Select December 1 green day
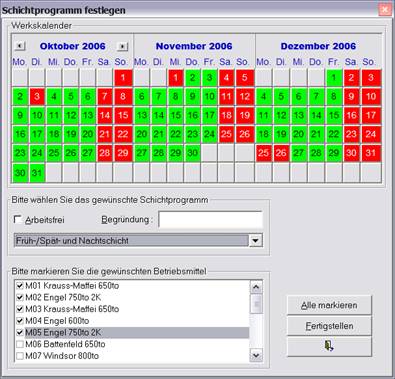Viewport: 395px width, 379px height. point(334,78)
